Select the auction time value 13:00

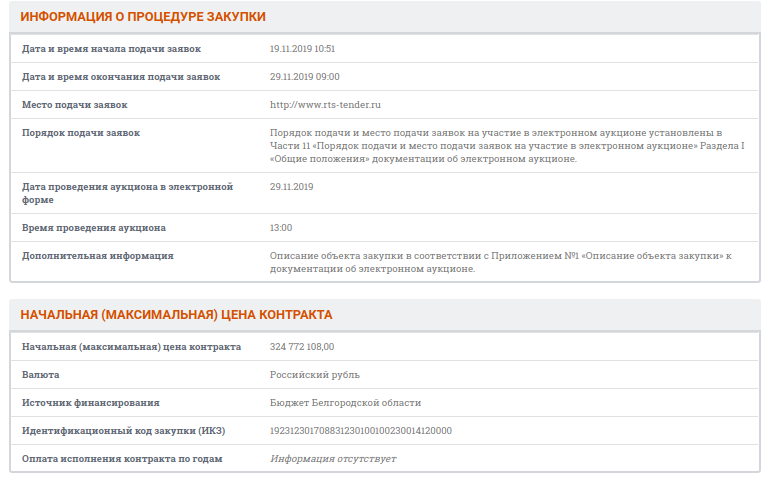coord(281,228)
